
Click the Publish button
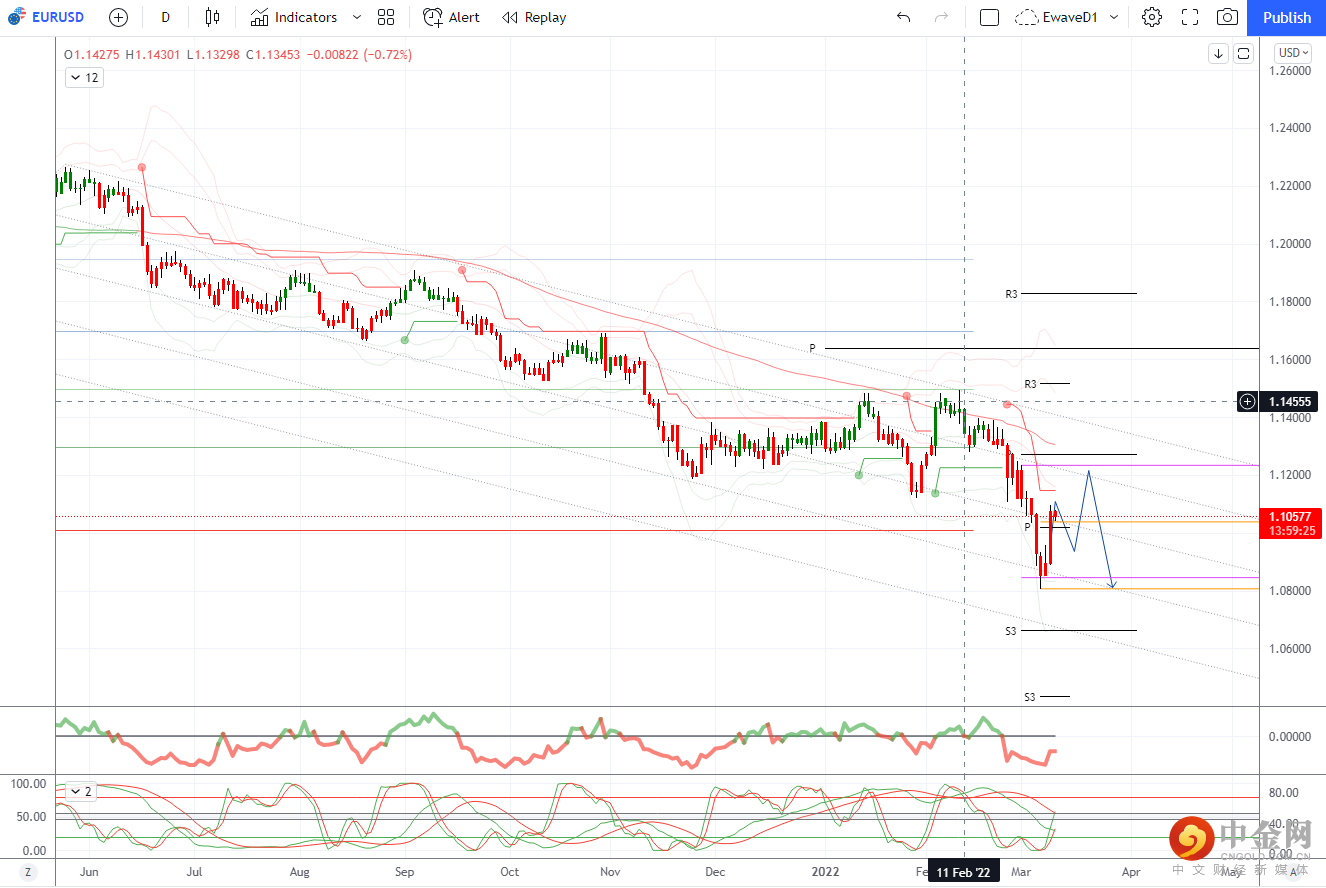point(1287,17)
